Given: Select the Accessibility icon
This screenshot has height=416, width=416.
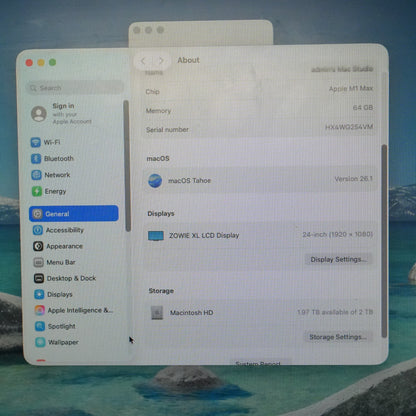Looking at the screenshot, I should (38, 230).
